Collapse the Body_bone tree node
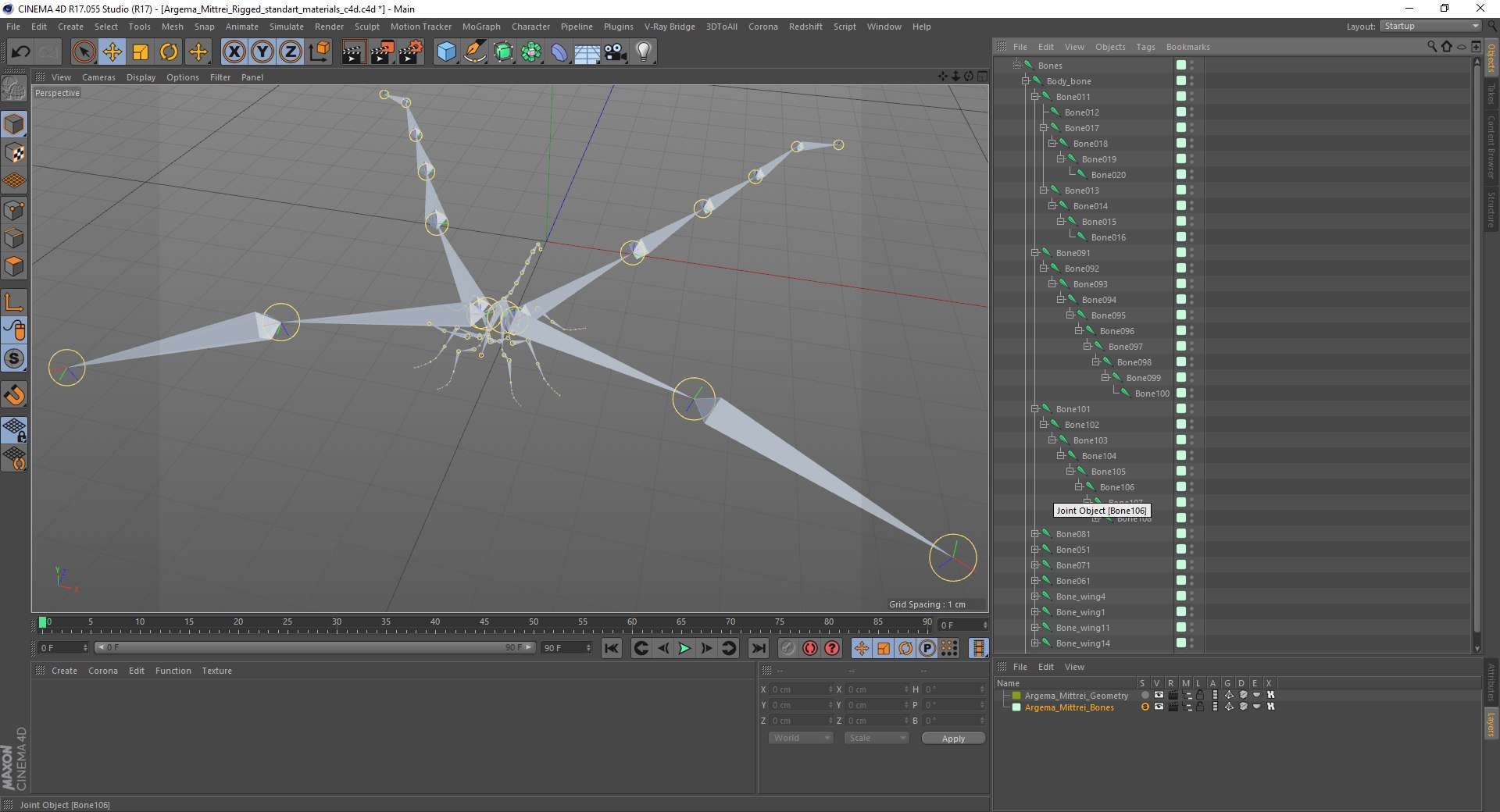Screen dimensions: 1500x812 1026,81
